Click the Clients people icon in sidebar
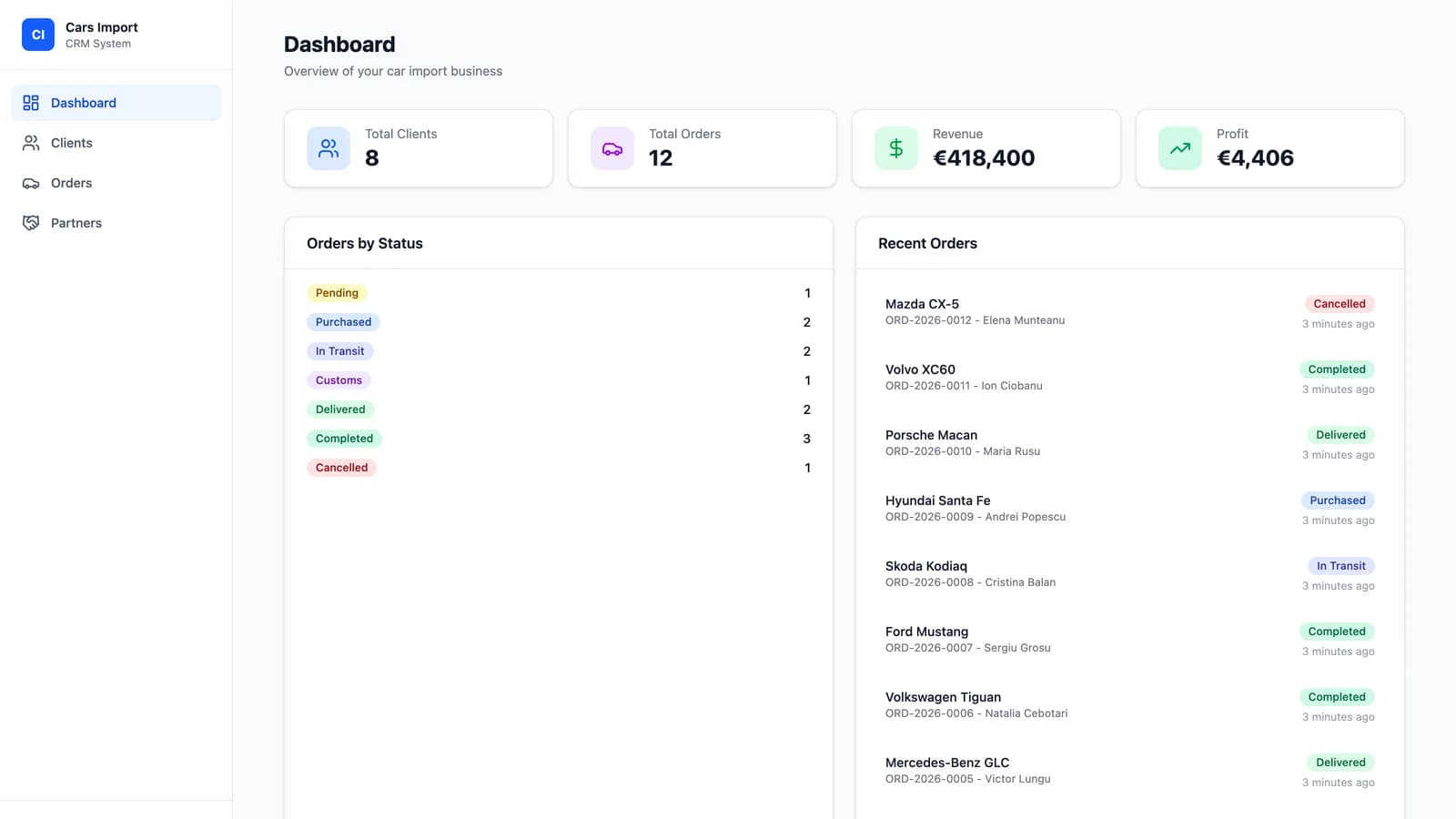Screen dimensions: 1456x819 (x=31, y=143)
